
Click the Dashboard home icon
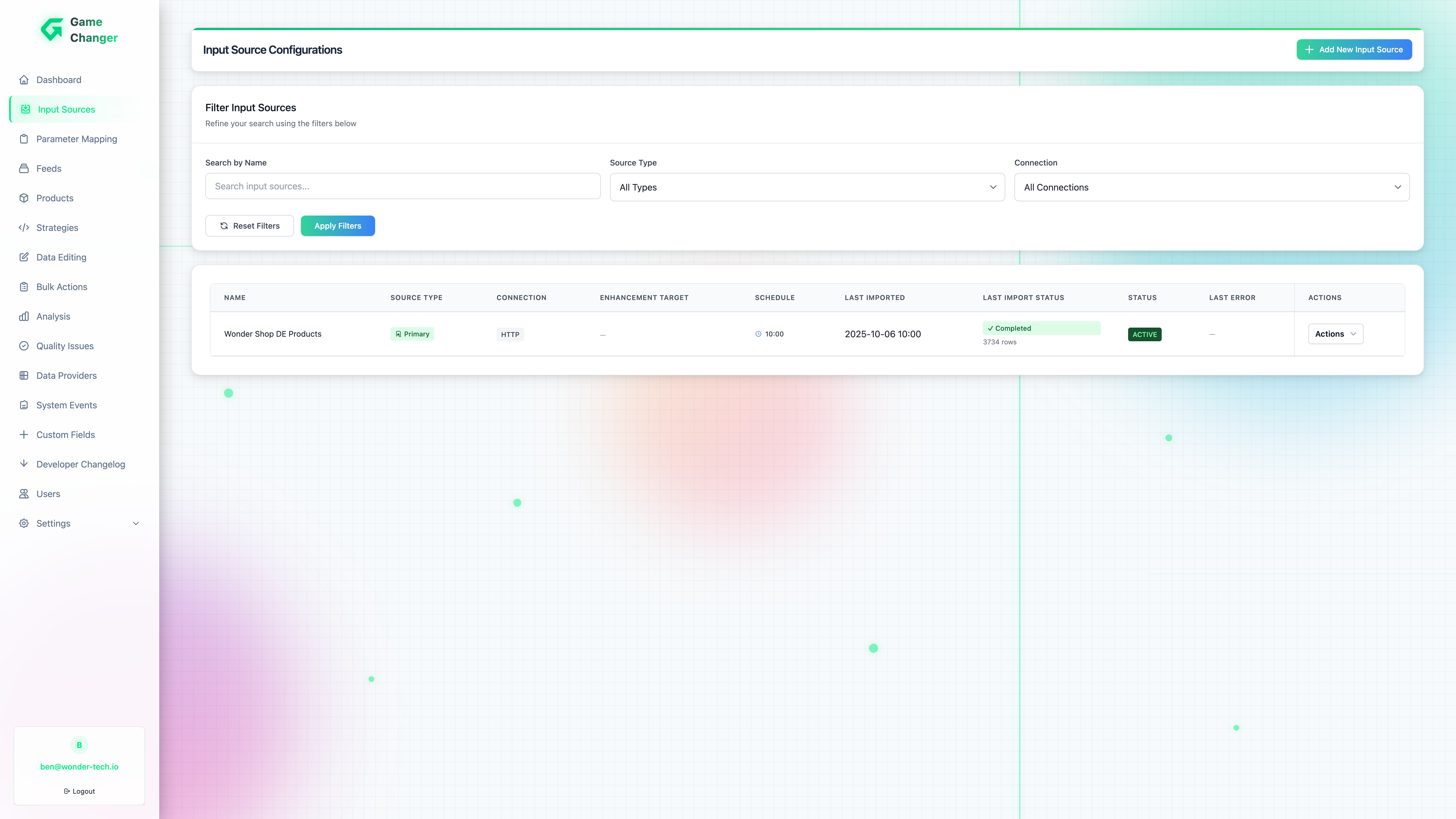24,80
